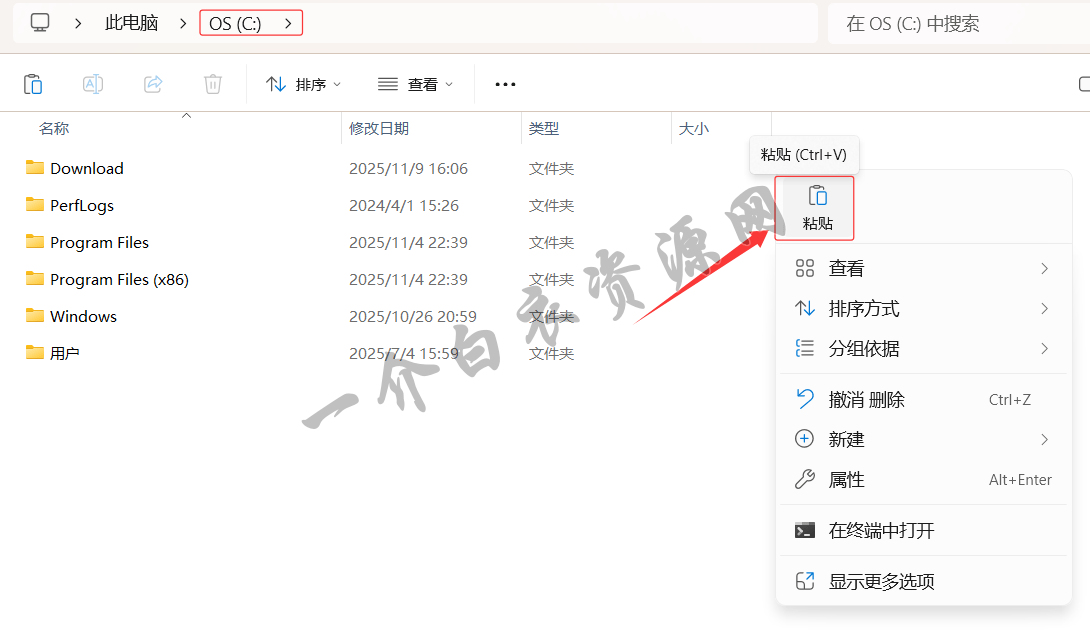Click the share icon in toolbar
Viewport: 1090px width, 639px height.
[x=153, y=84]
